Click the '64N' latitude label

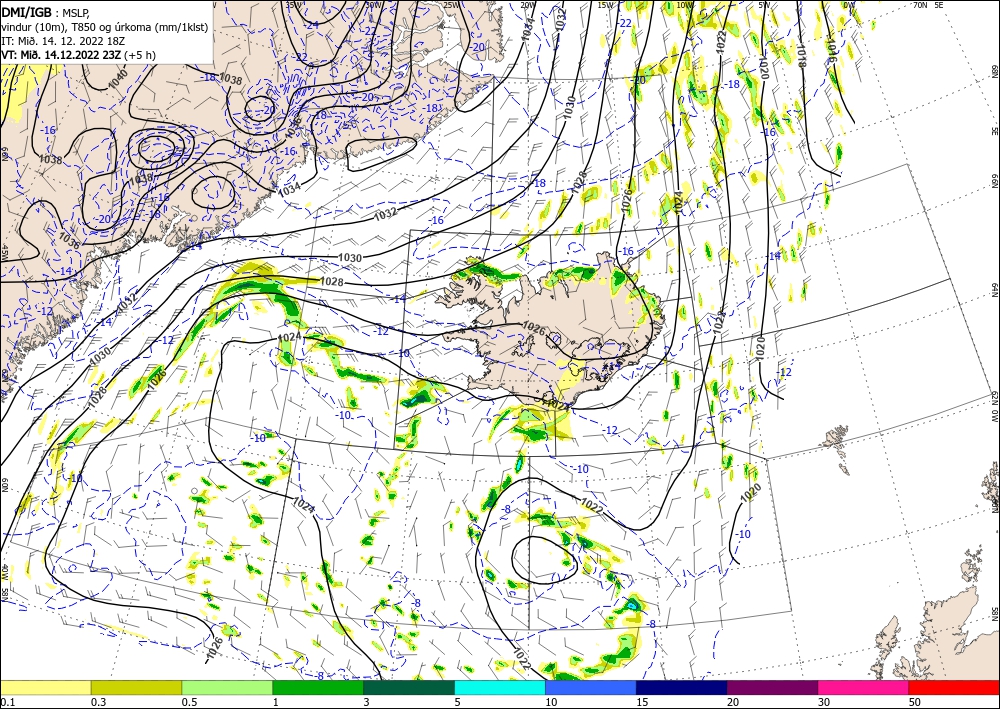click(x=994, y=289)
